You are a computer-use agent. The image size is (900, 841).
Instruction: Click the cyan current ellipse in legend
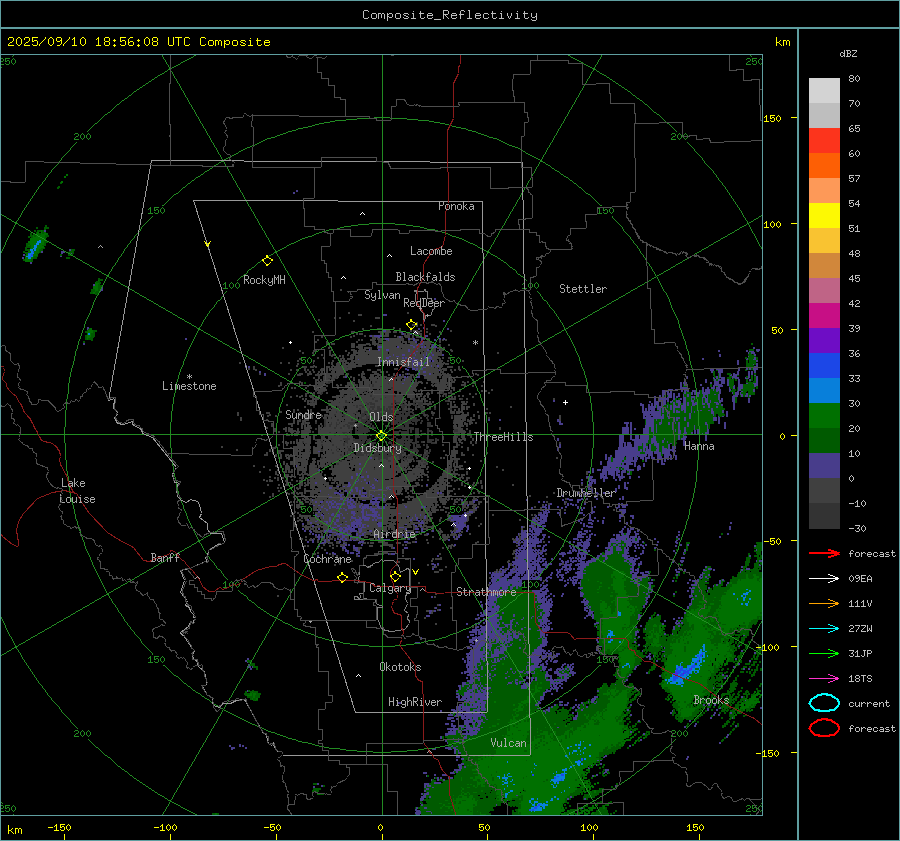pyautogui.click(x=824, y=703)
